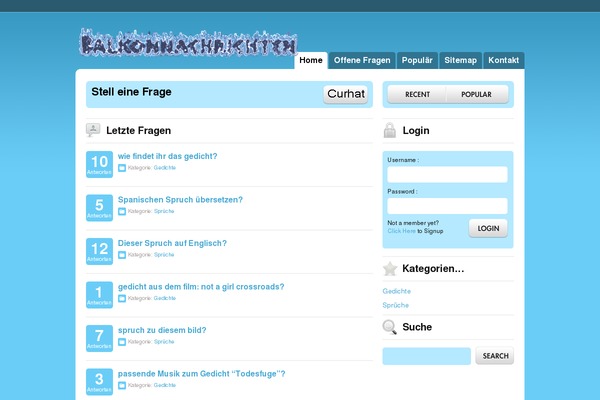
Task: Open the Sitemap tab
Action: pos(460,60)
